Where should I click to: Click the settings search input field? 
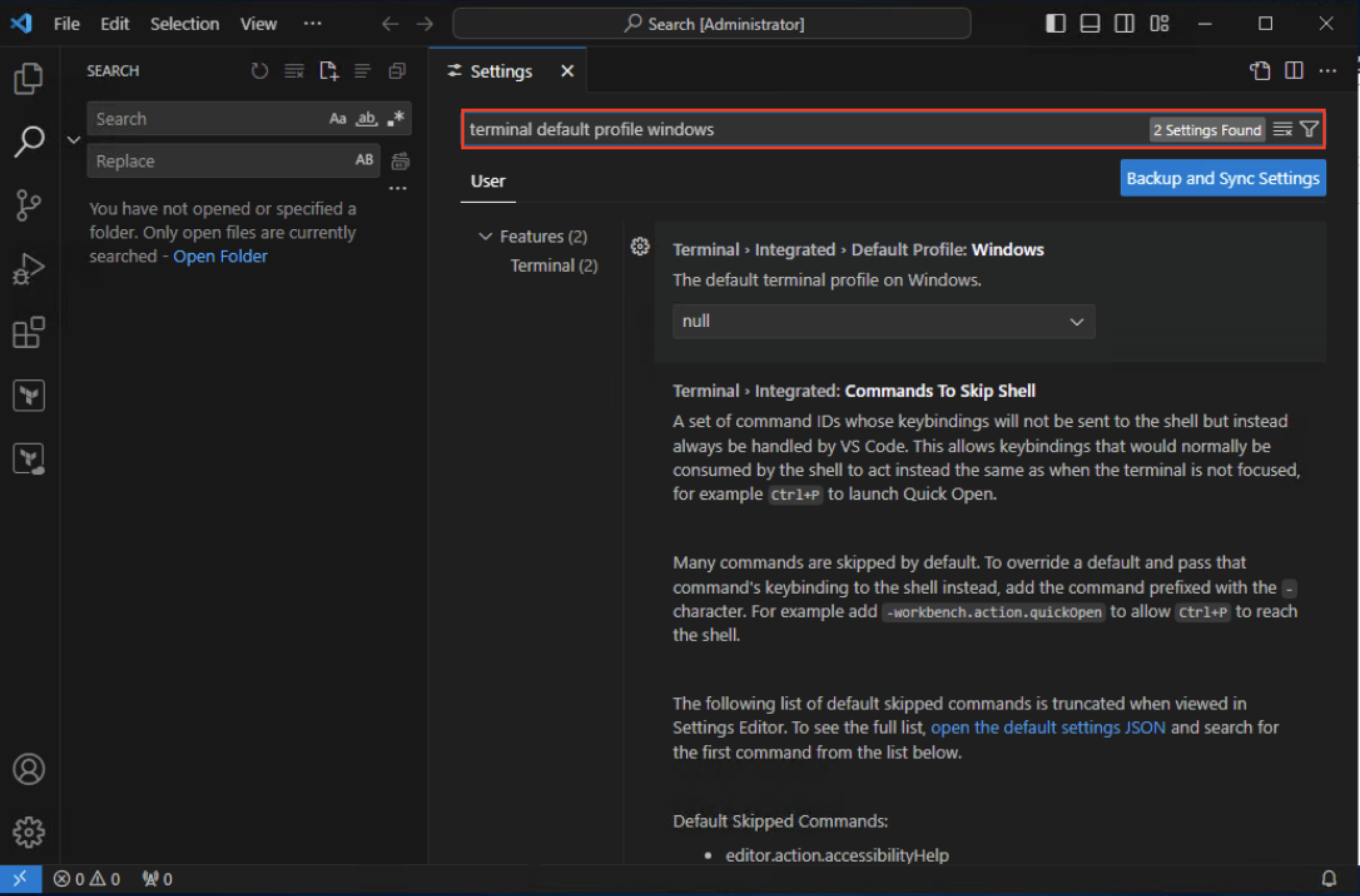801,129
